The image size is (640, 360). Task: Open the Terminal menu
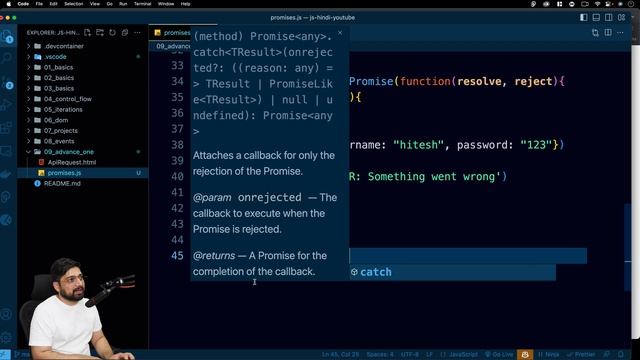coord(142,4)
